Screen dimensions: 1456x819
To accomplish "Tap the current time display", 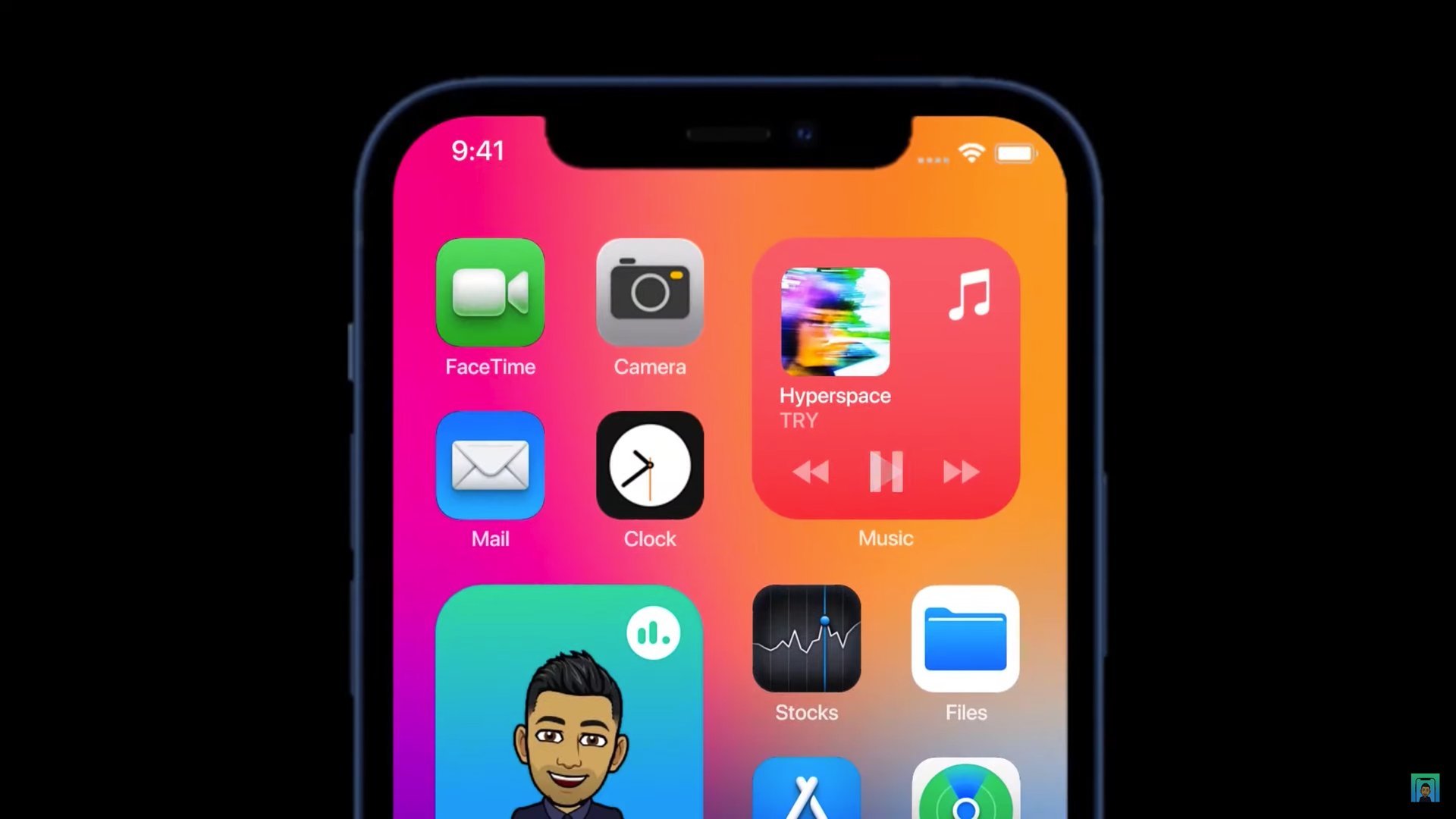I will coord(477,150).
